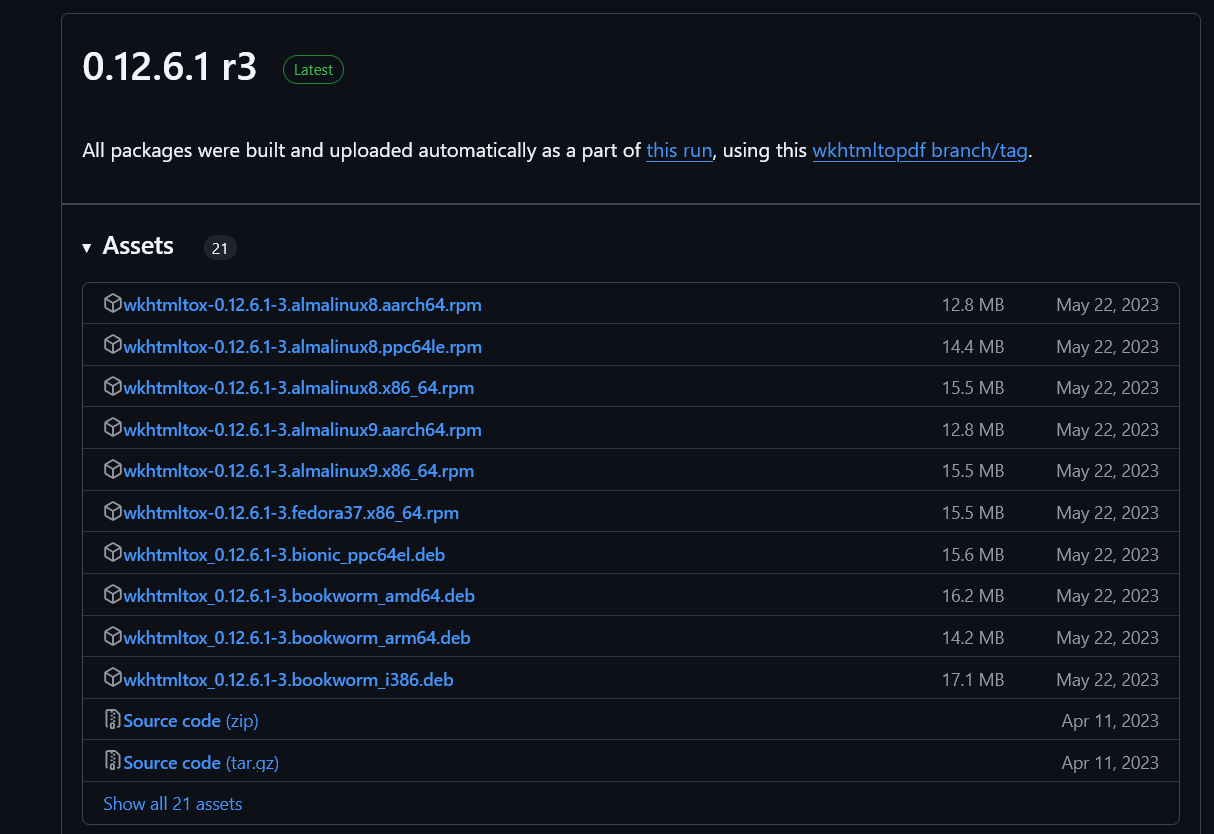
Task: Click the 14.4 MB size of almalinux8.ppc64le.rpm
Action: 973,347
